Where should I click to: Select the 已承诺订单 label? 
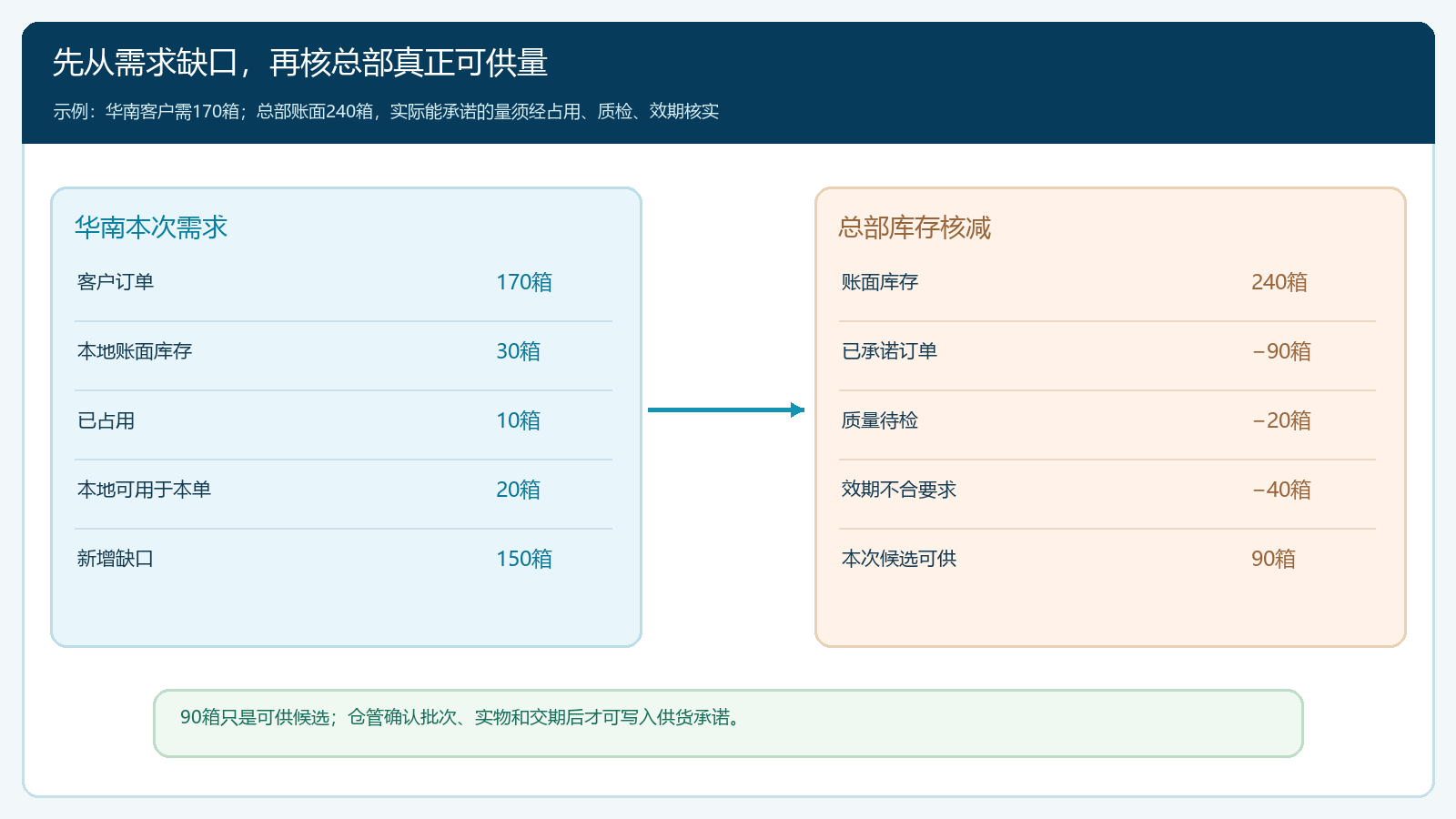890,351
